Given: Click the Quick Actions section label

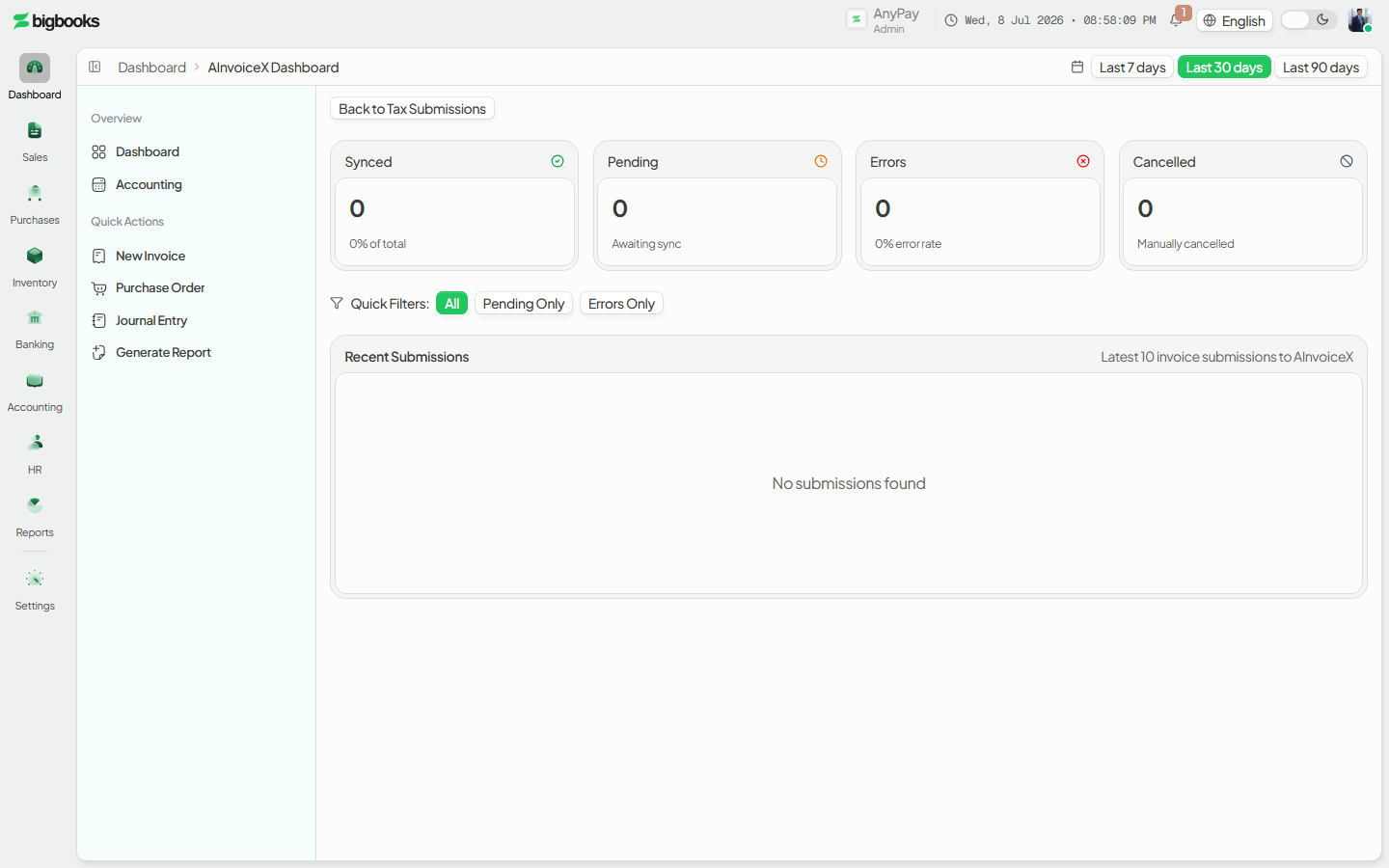Looking at the screenshot, I should point(127,222).
